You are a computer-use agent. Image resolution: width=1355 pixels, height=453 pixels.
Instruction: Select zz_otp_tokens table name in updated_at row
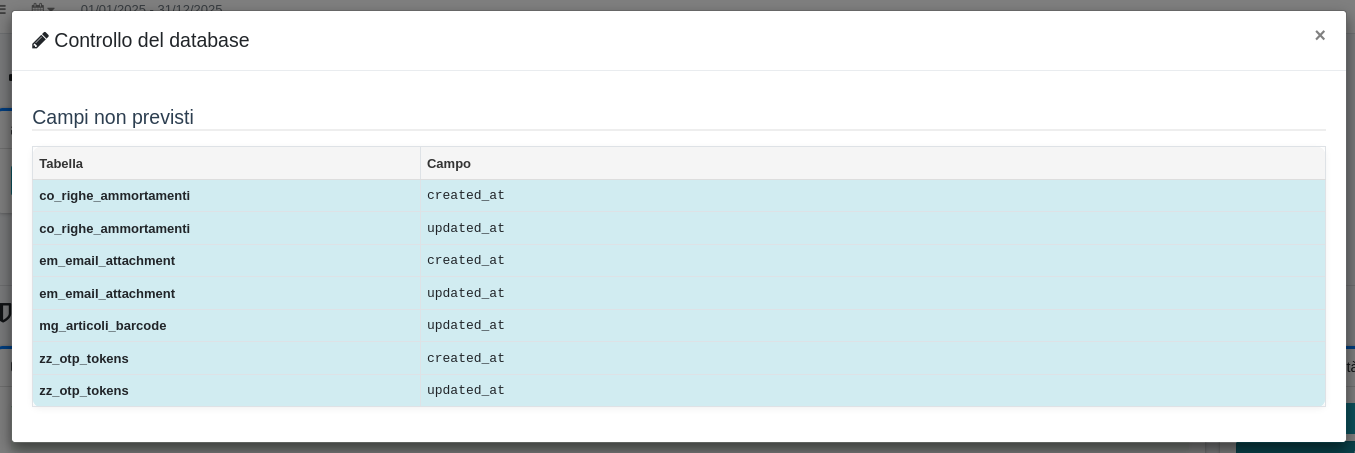coord(84,391)
